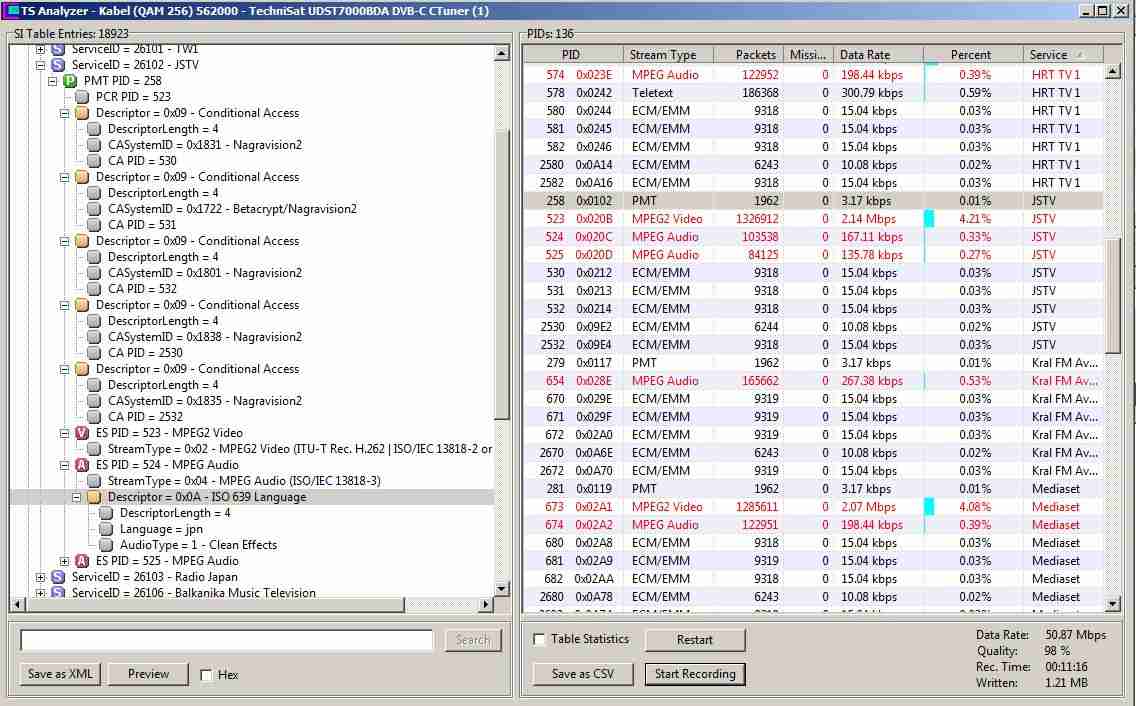This screenshot has height=706, width=1136.
Task: Click the PCR PID 523 node icon
Action: (82, 97)
